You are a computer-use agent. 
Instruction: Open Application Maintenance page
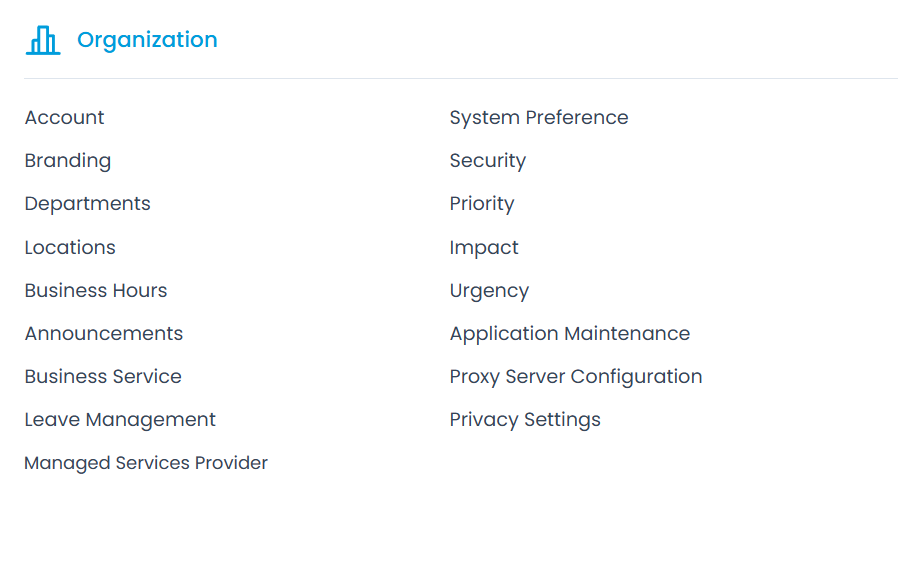tap(570, 334)
